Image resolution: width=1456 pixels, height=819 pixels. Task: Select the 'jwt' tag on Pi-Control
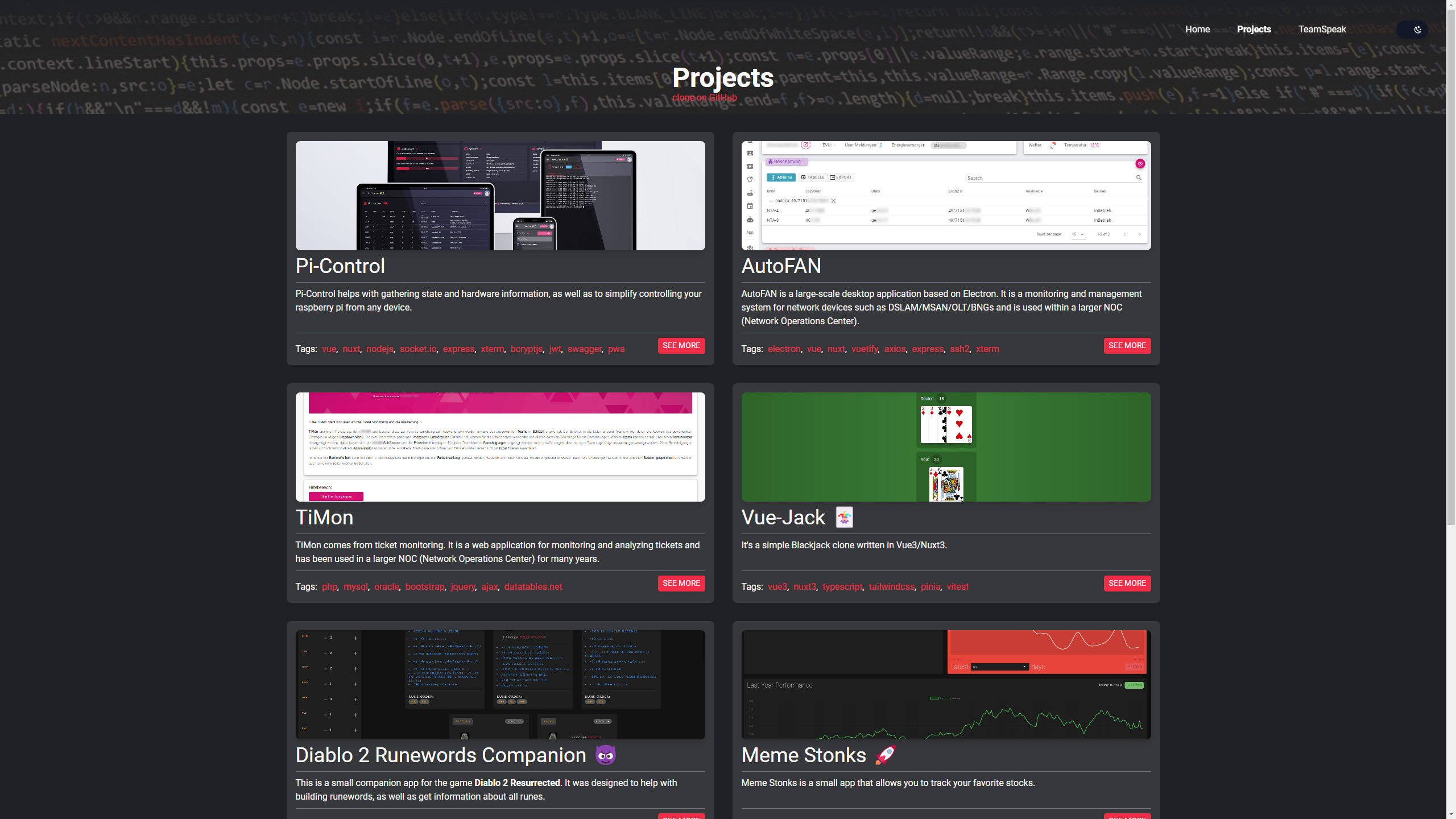pyautogui.click(x=555, y=349)
